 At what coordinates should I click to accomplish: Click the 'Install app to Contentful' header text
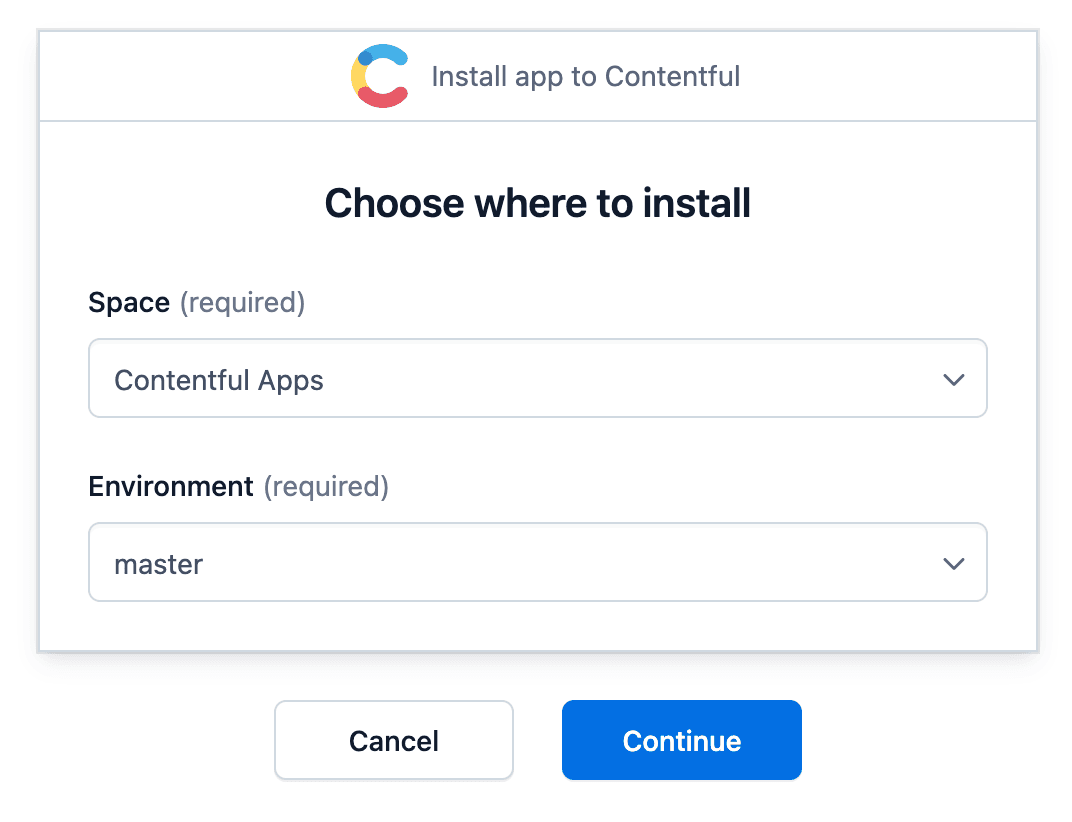click(x=585, y=76)
